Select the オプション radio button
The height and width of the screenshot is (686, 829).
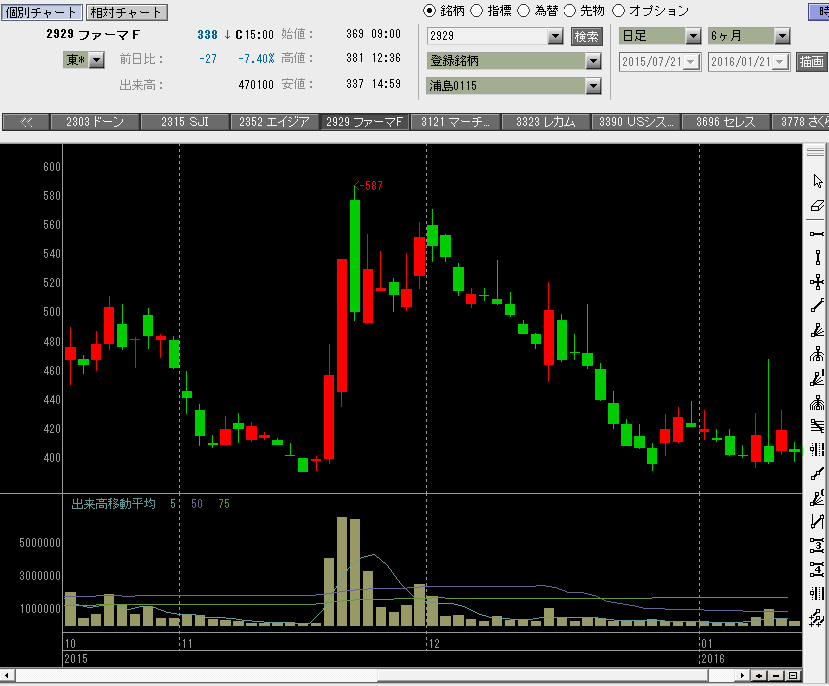[618, 11]
